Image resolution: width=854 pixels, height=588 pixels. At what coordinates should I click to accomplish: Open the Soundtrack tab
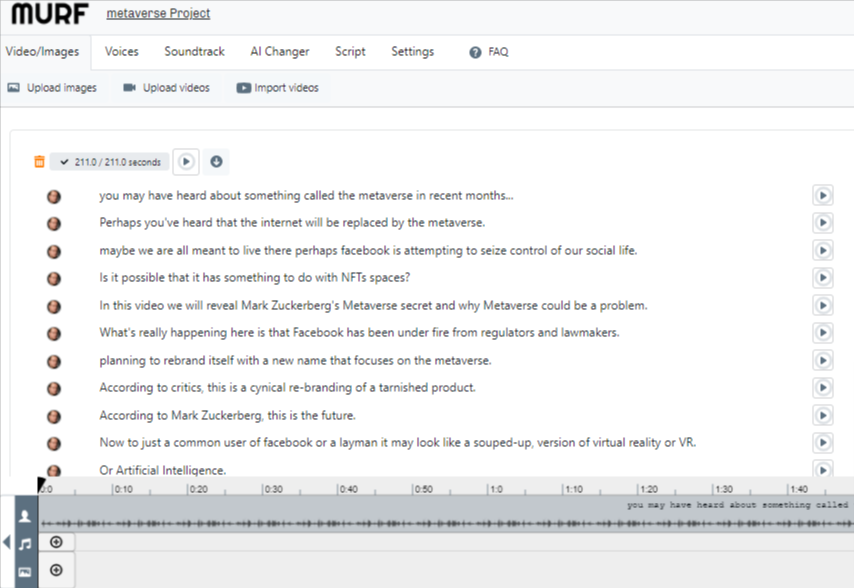[x=194, y=52]
